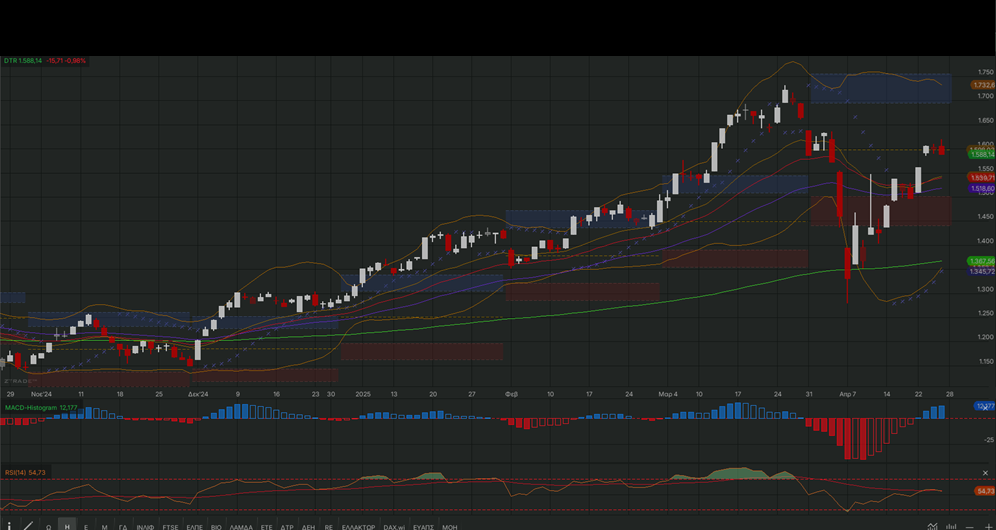Click the Νοε'24 date axis label
Viewport: 996px width, 530px height.
(41, 394)
